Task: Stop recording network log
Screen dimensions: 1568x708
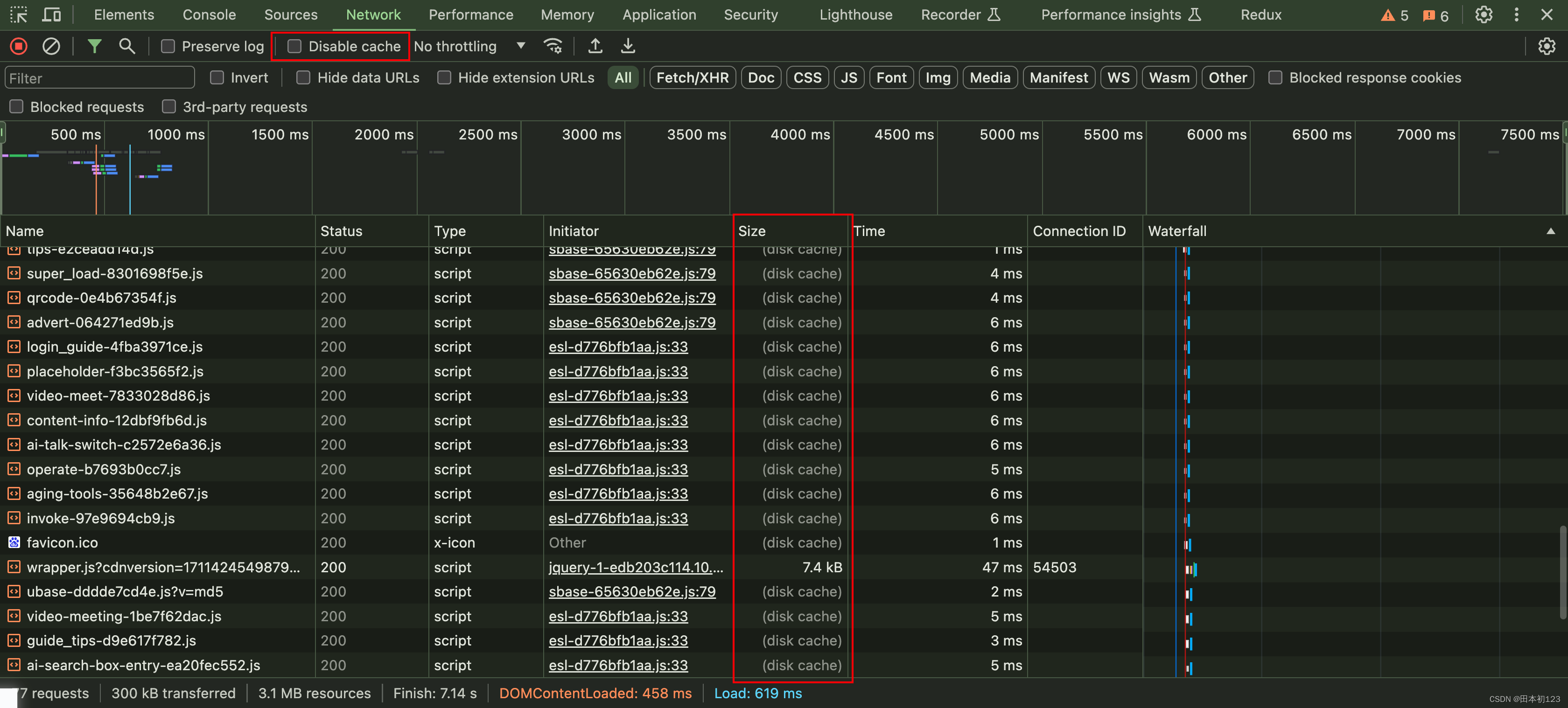Action: [19, 46]
